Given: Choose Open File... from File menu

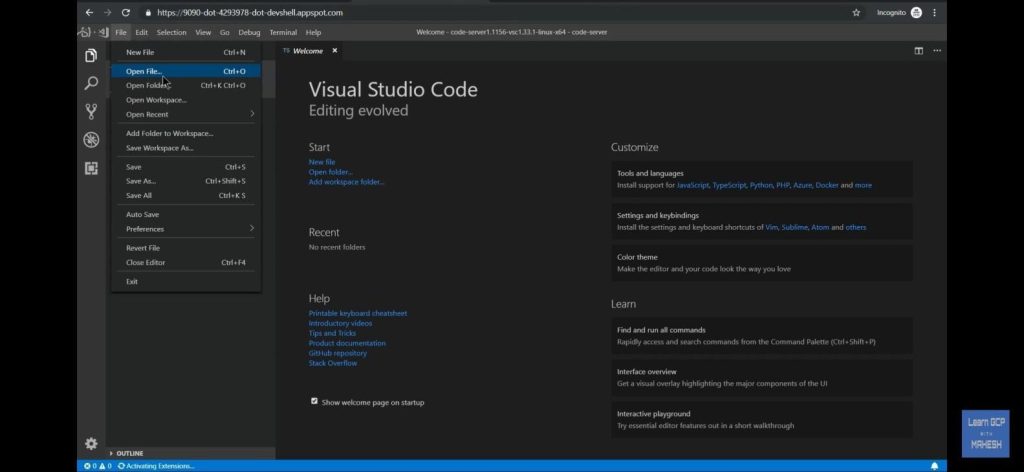Looking at the screenshot, I should click(186, 71).
